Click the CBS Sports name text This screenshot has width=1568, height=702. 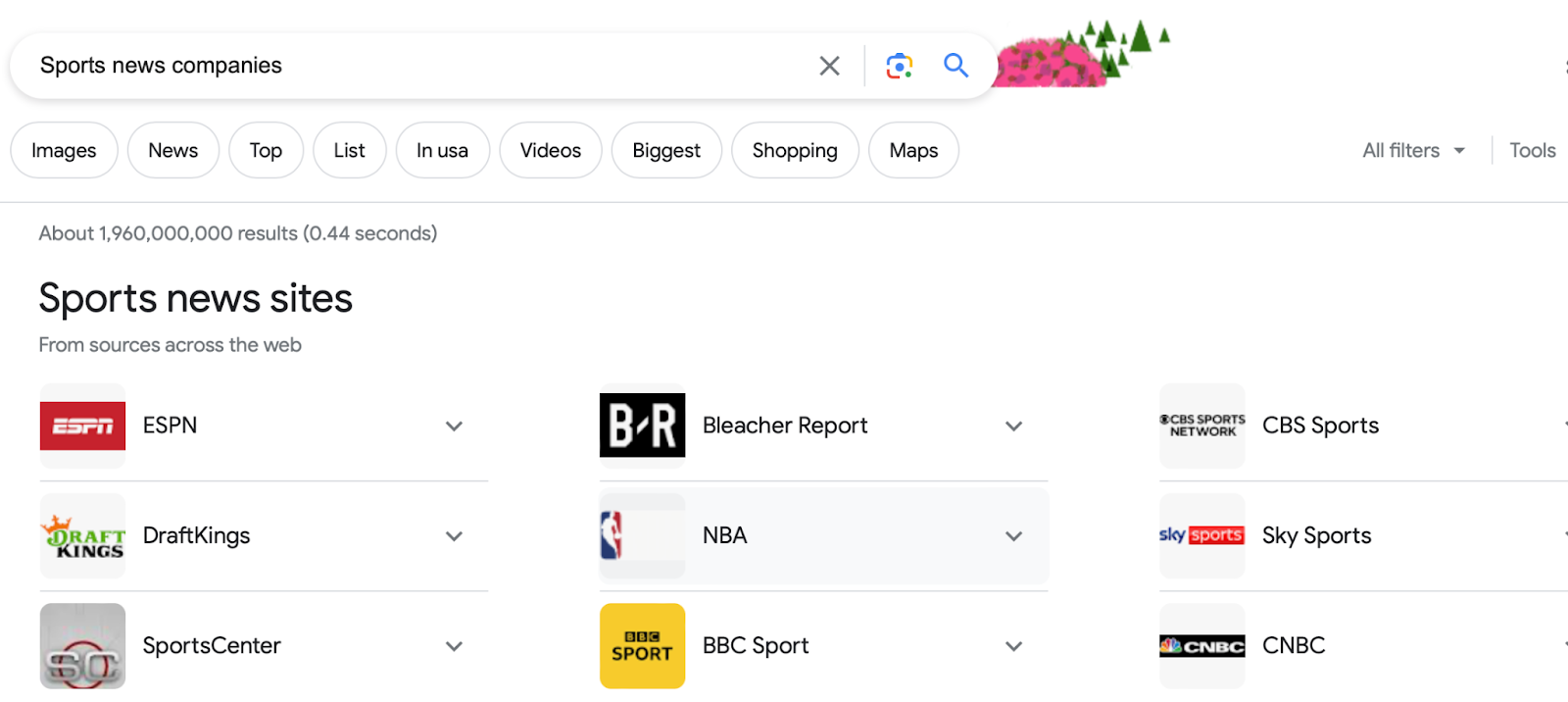pyautogui.click(x=1320, y=426)
